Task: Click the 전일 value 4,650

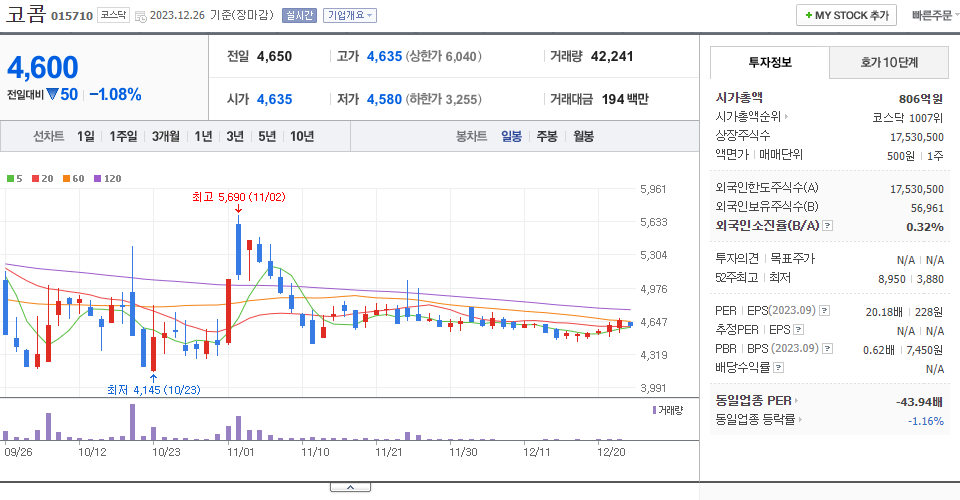Action: tap(274, 56)
